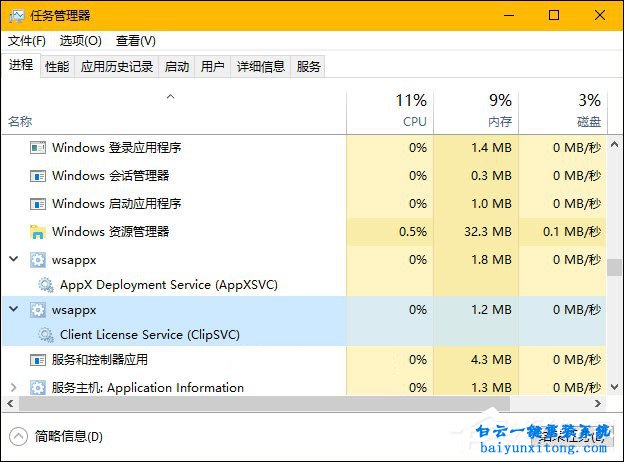Viewport: 624px width, 462px height.
Task: Switch to the 详细信息 tab
Action: [x=261, y=66]
